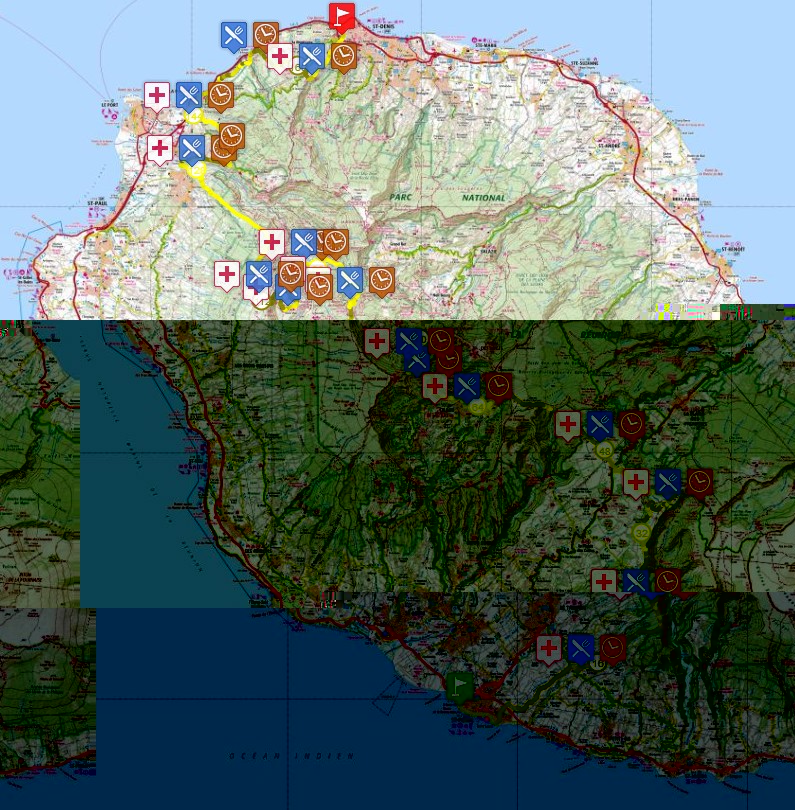The width and height of the screenshot is (795, 810).
Task: Open the clock marker right of the top-row food marker
Action: (x=266, y=35)
